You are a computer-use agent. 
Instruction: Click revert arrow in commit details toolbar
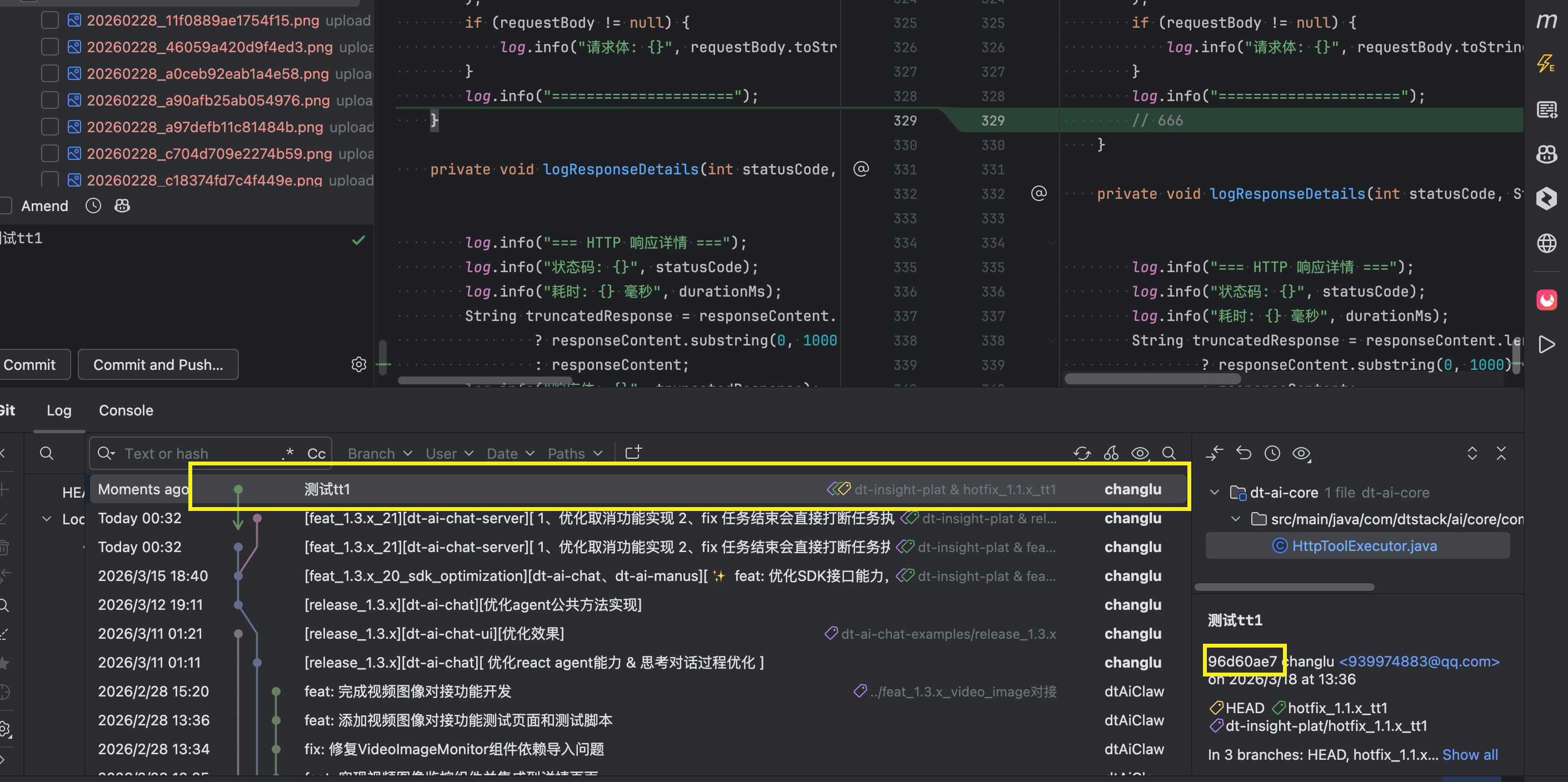(1244, 453)
